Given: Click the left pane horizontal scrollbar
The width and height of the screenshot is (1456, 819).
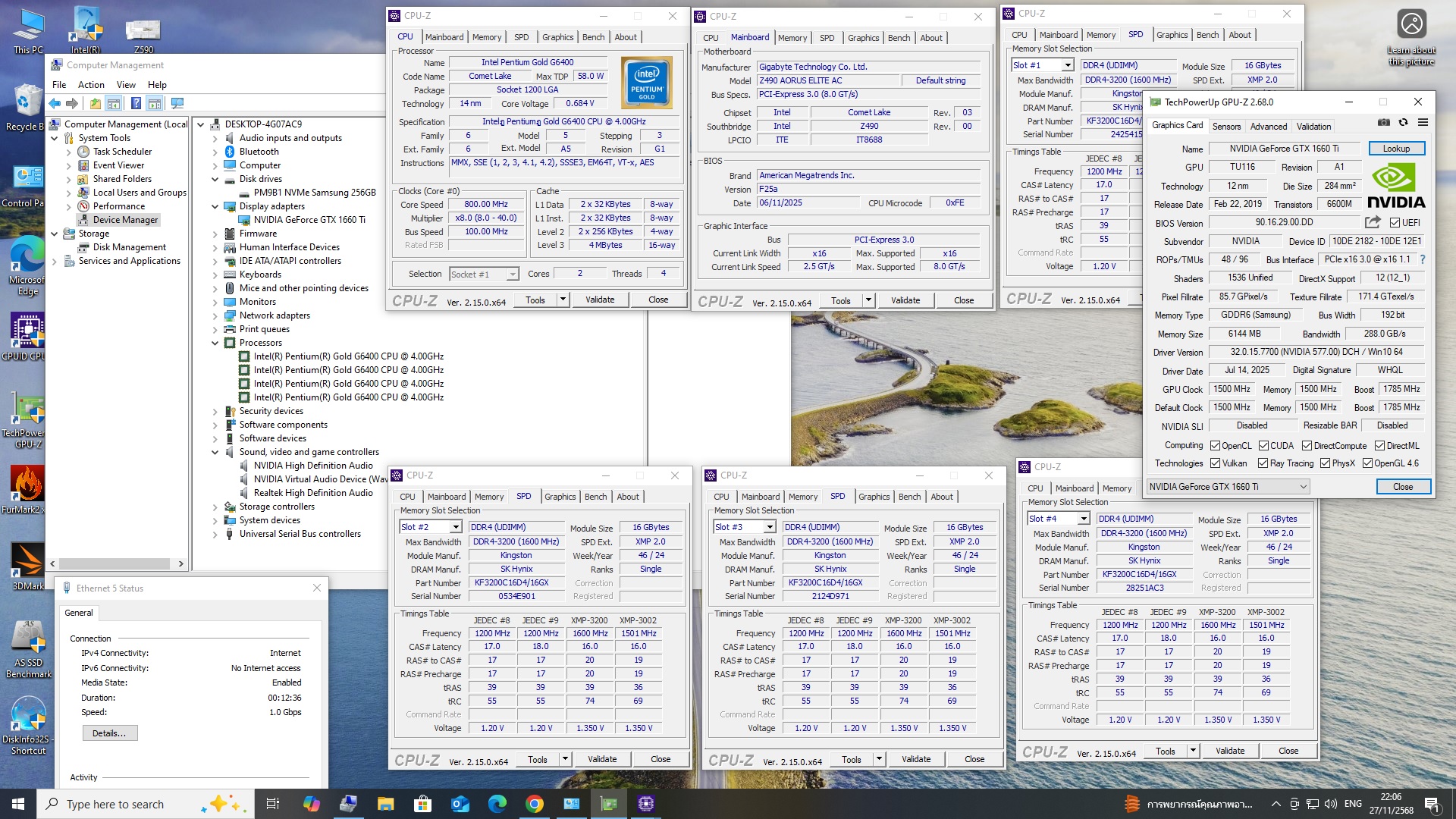Looking at the screenshot, I should point(114,563).
